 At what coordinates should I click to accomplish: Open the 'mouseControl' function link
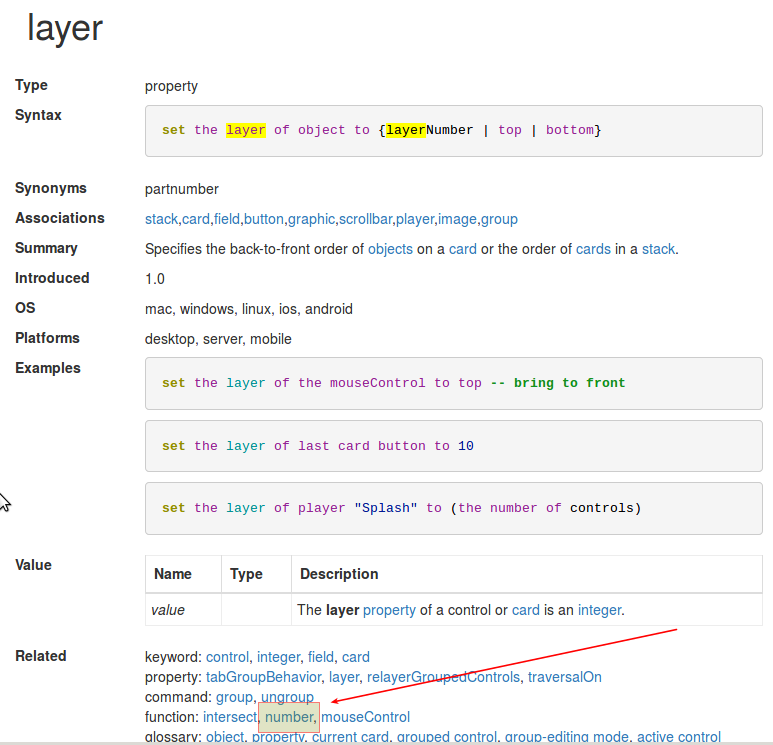click(365, 717)
